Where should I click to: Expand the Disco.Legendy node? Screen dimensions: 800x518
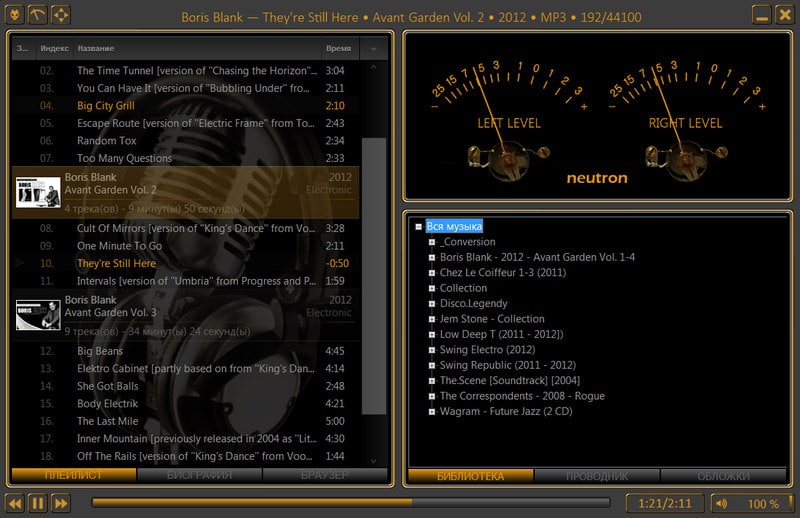432,304
